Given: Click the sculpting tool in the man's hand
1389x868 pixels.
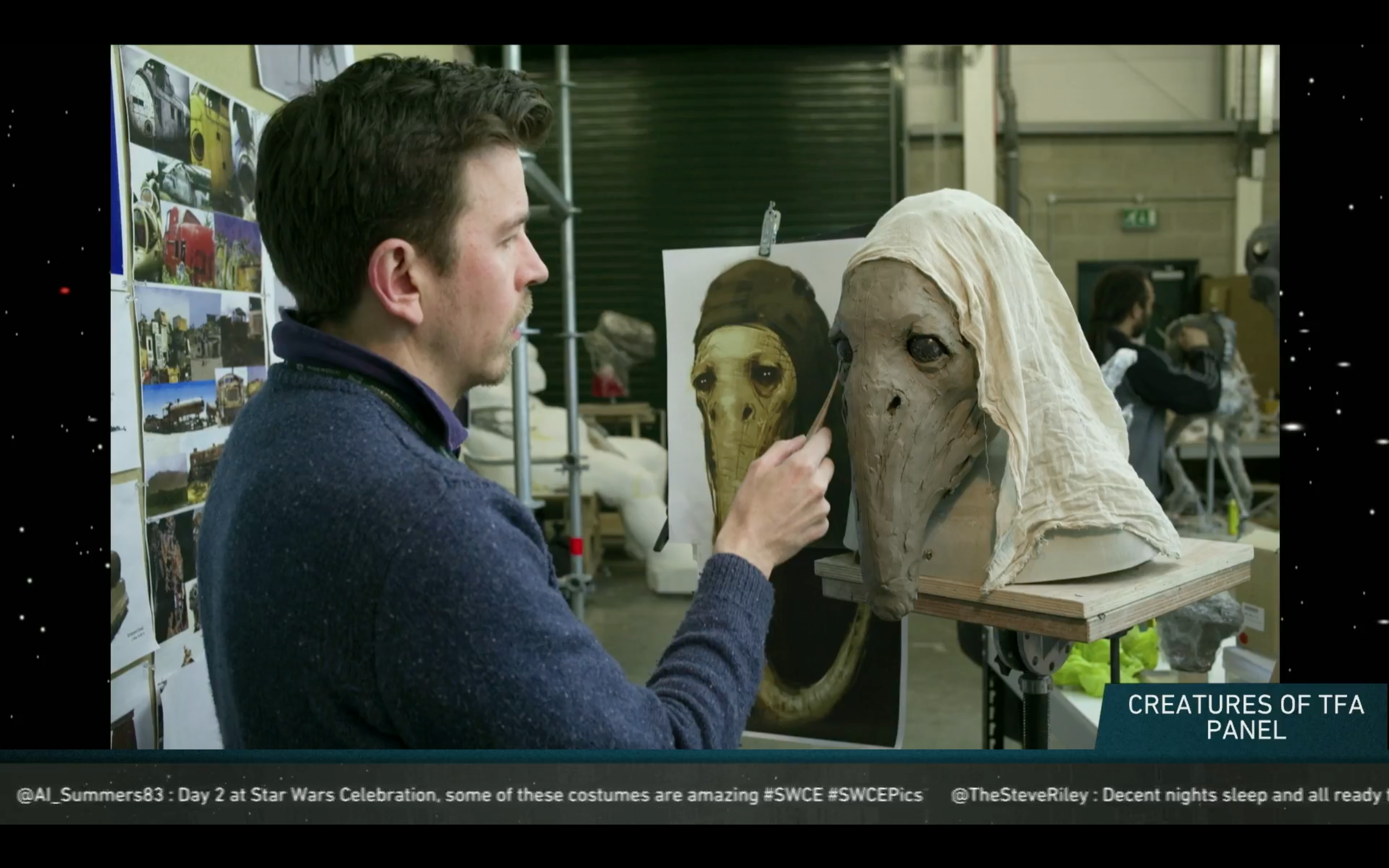Looking at the screenshot, I should (826, 405).
